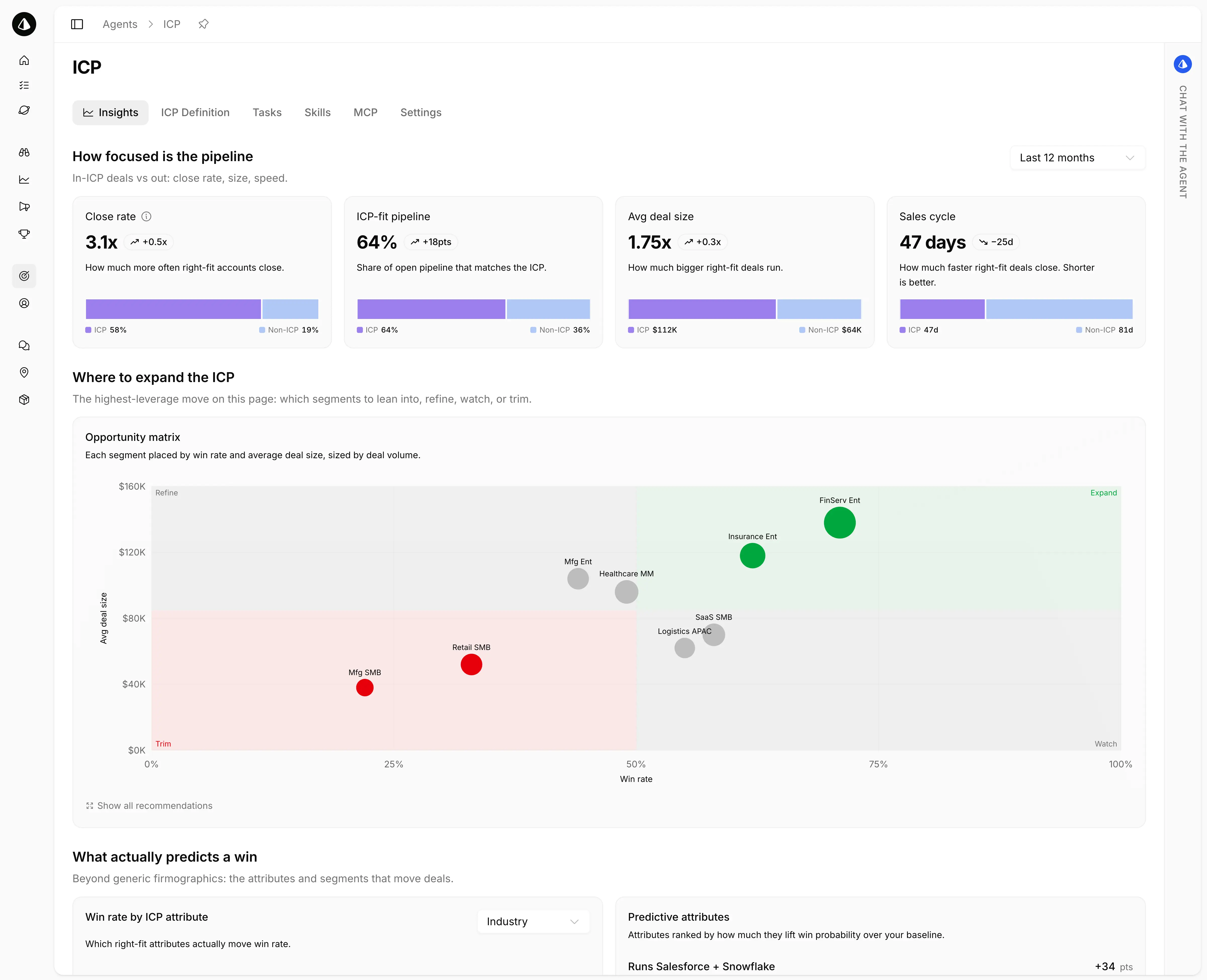Click Show all recommendations

[149, 806]
